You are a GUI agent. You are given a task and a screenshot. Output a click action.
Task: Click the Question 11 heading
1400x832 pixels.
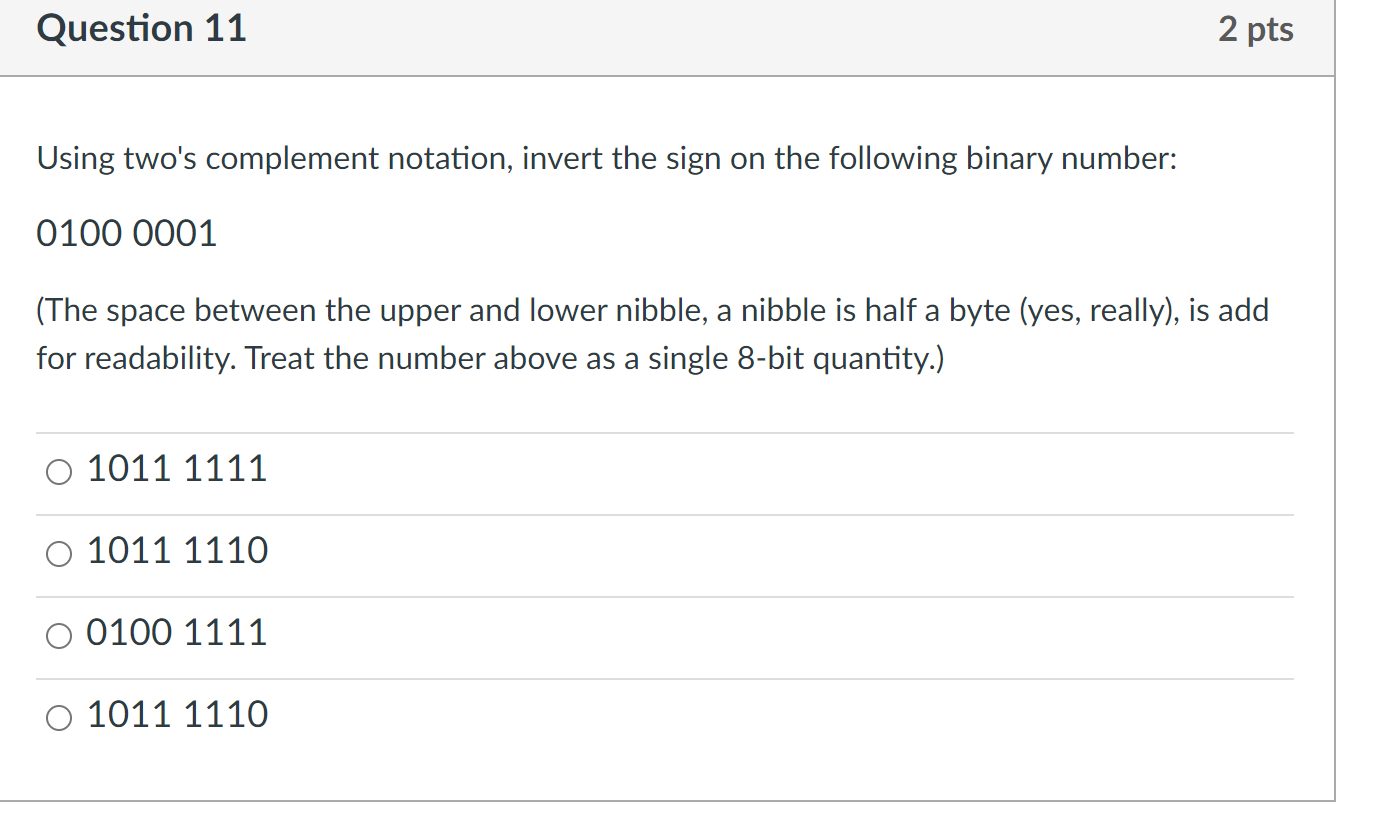coord(141,28)
